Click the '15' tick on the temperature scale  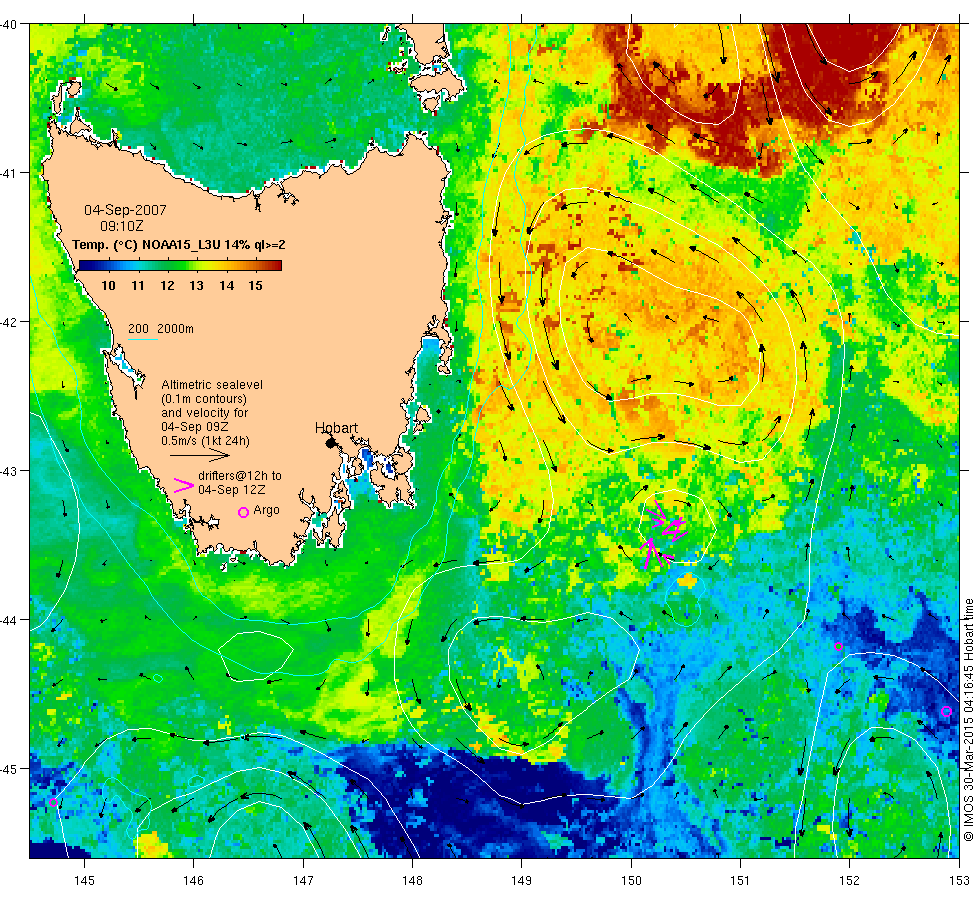[255, 286]
